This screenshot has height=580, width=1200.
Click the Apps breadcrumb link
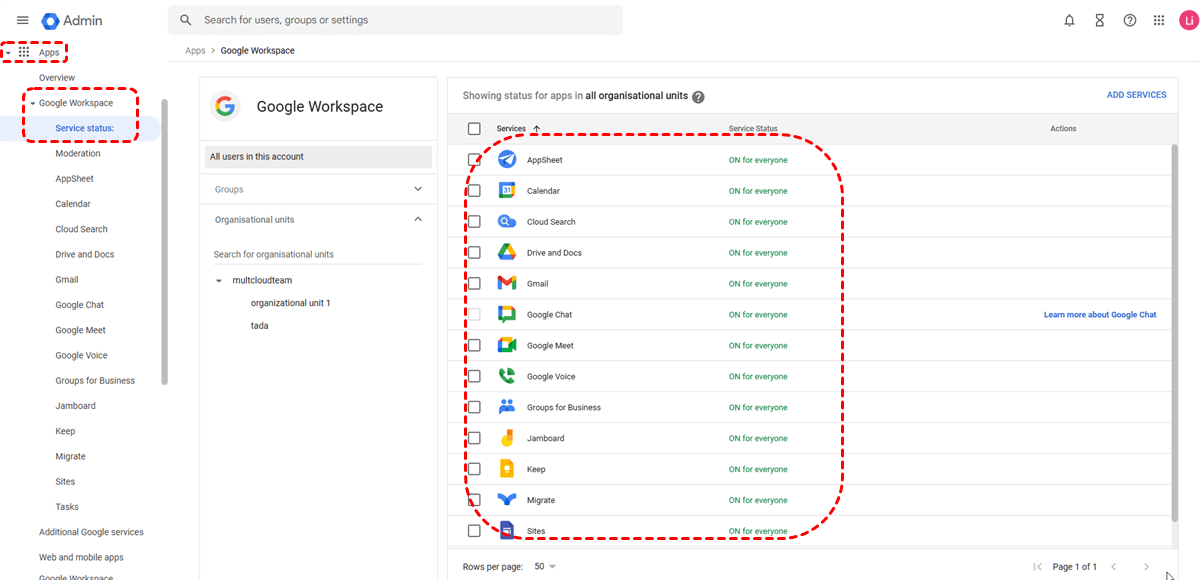coord(195,51)
